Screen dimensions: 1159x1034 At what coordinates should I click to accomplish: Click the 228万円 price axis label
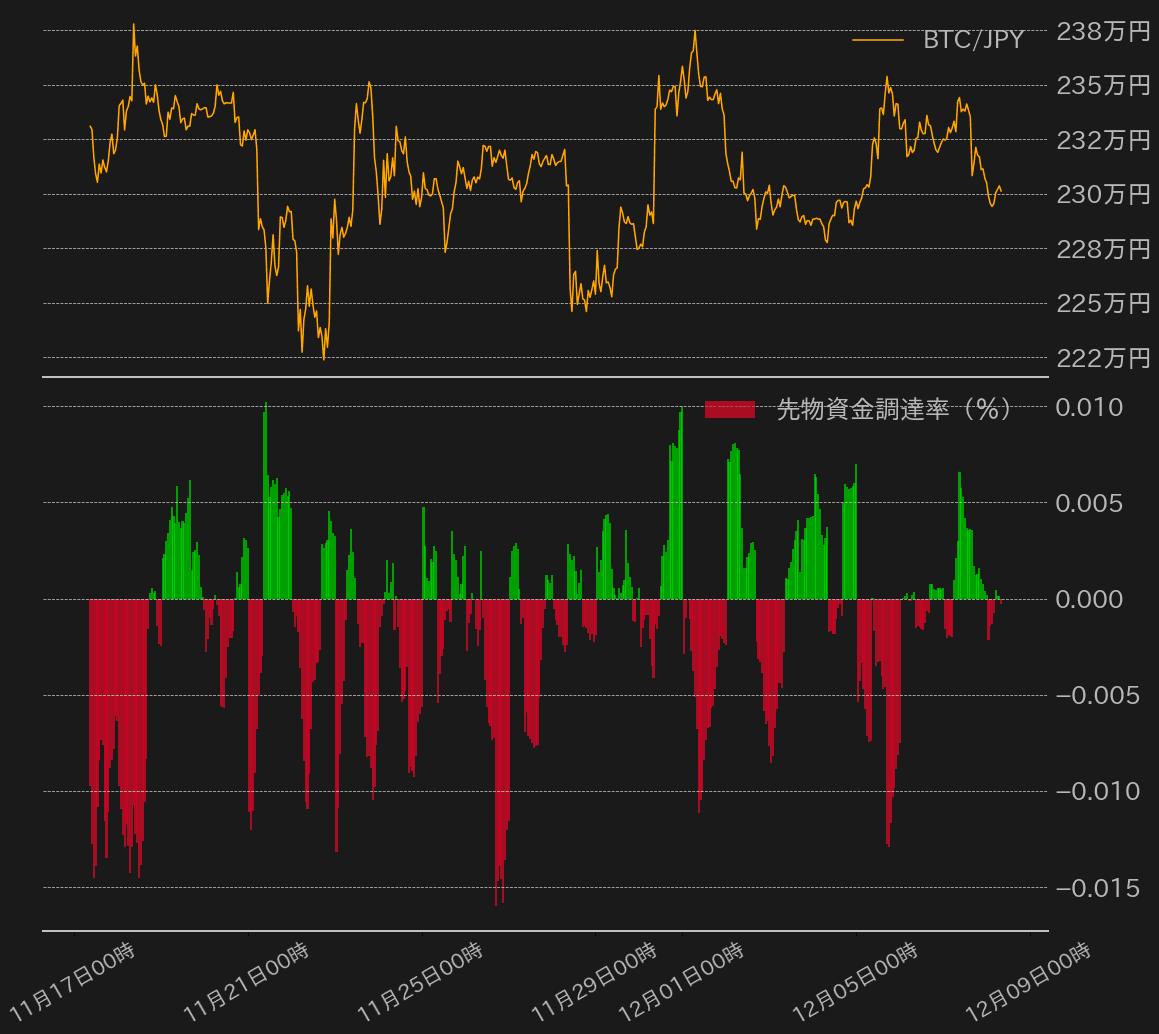(x=1103, y=249)
